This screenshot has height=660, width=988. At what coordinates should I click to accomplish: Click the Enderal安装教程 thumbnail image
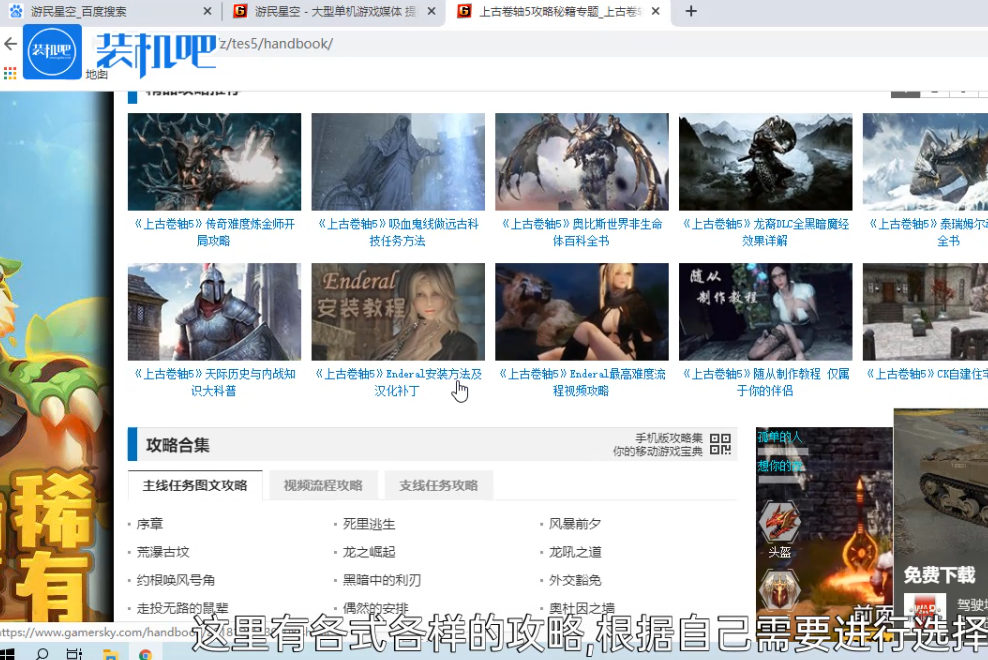coord(398,311)
